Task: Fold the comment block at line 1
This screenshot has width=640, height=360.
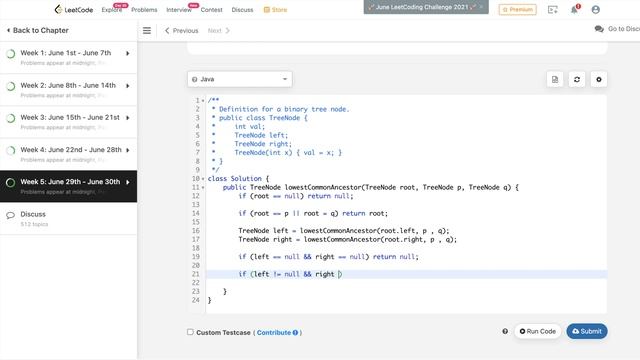Action: click(203, 100)
